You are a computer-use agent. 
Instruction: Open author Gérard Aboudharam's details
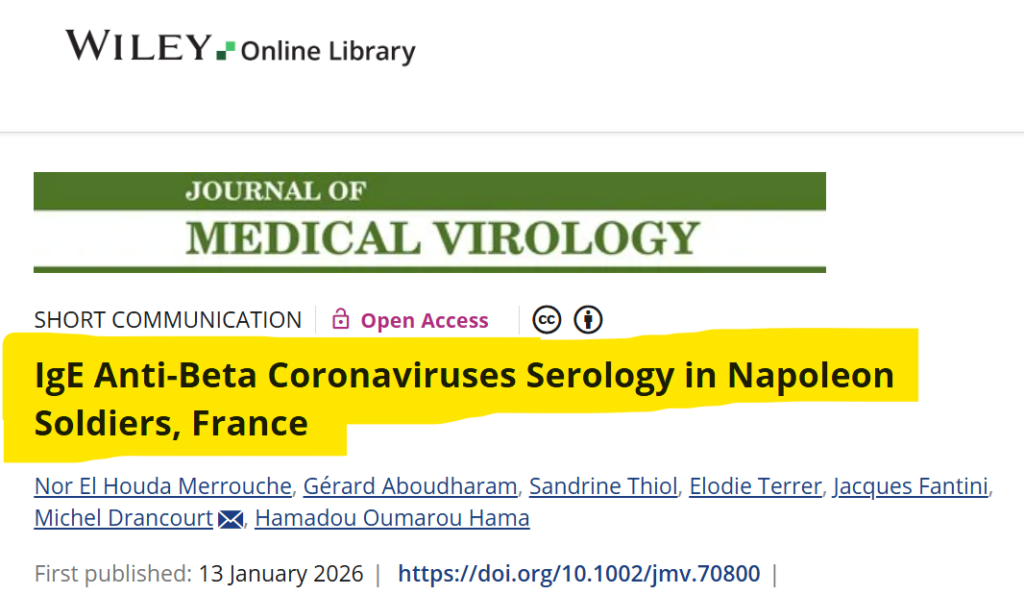[410, 487]
